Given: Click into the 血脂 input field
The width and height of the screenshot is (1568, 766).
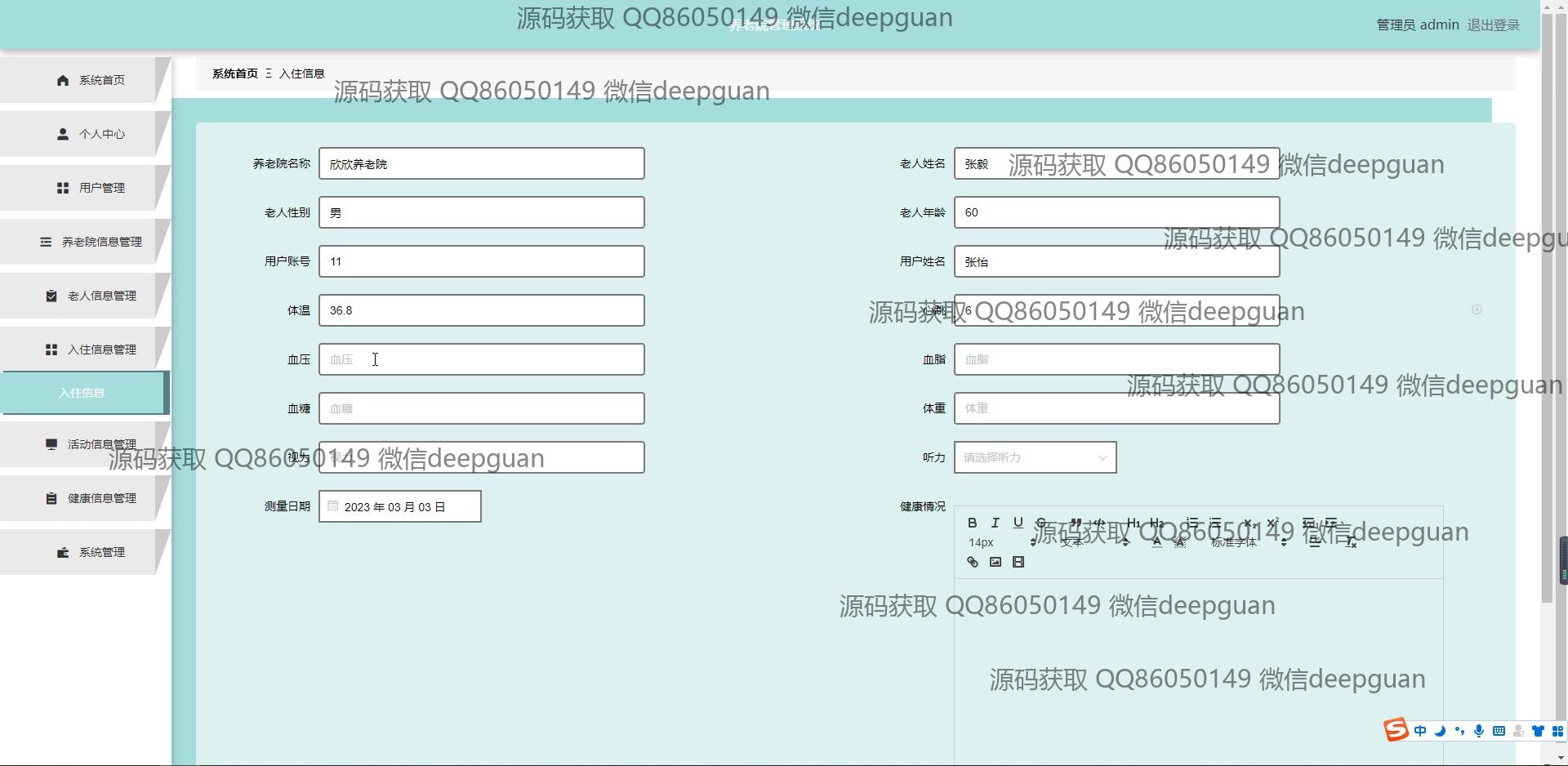Looking at the screenshot, I should (x=1117, y=359).
